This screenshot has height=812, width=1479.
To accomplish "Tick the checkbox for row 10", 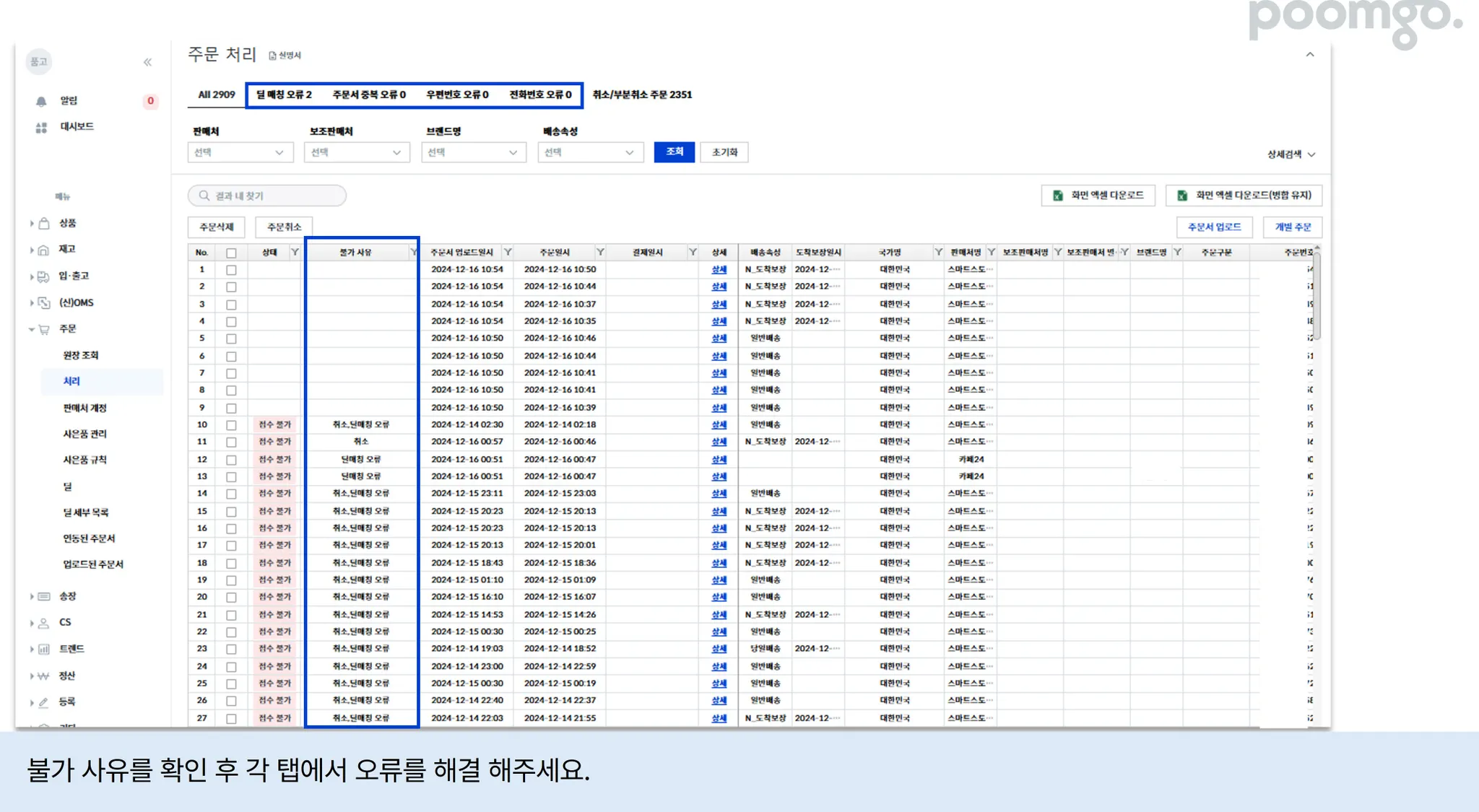I will [x=231, y=425].
